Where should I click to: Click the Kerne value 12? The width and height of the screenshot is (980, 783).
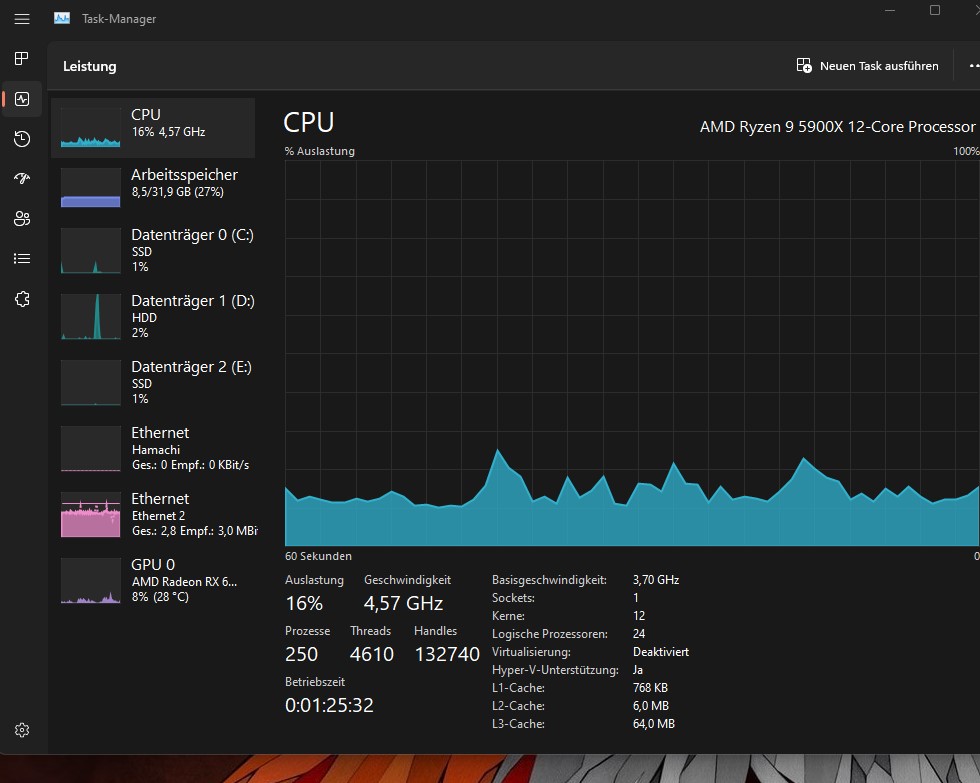[639, 616]
